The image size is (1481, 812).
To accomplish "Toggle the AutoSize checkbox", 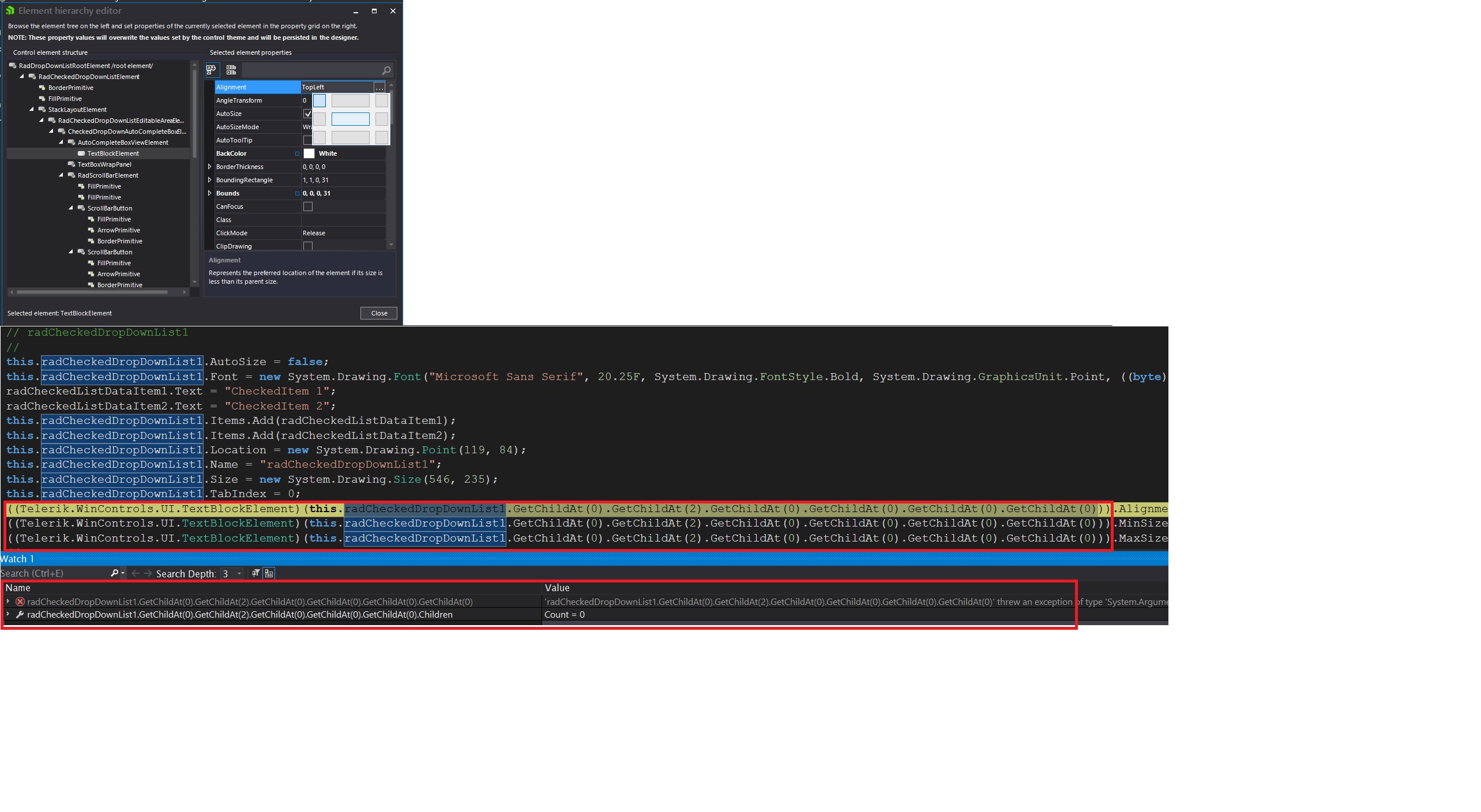I will 308,114.
